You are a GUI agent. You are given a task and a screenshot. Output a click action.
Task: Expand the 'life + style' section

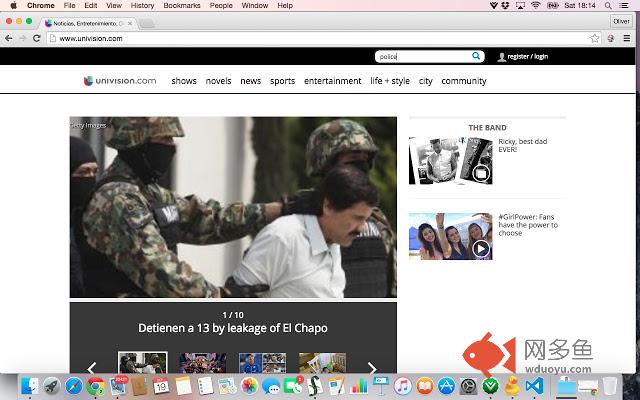(x=390, y=81)
